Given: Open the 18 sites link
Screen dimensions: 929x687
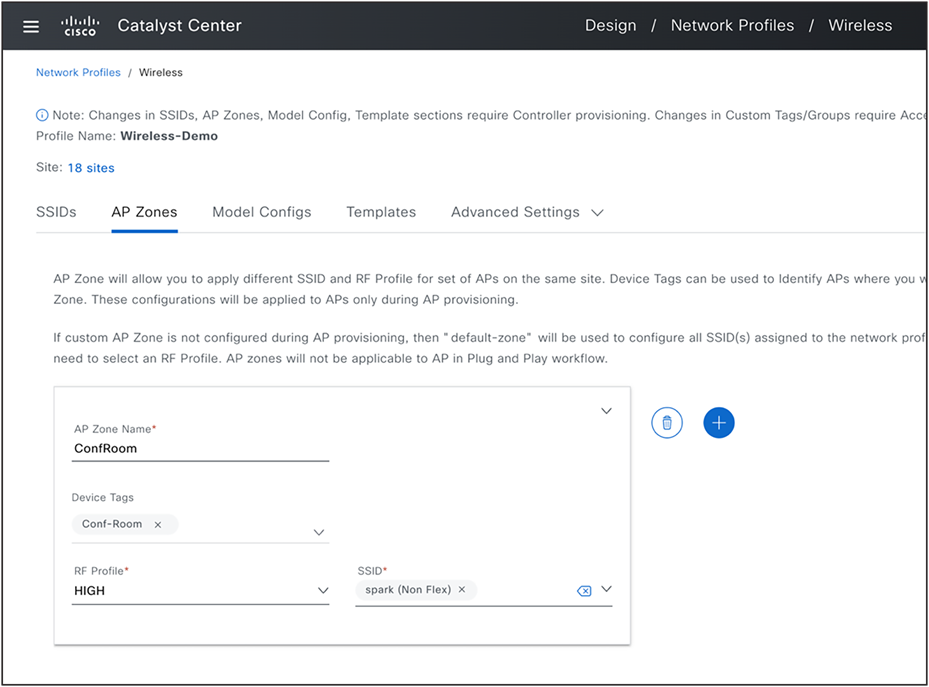Looking at the screenshot, I should pyautogui.click(x=91, y=168).
